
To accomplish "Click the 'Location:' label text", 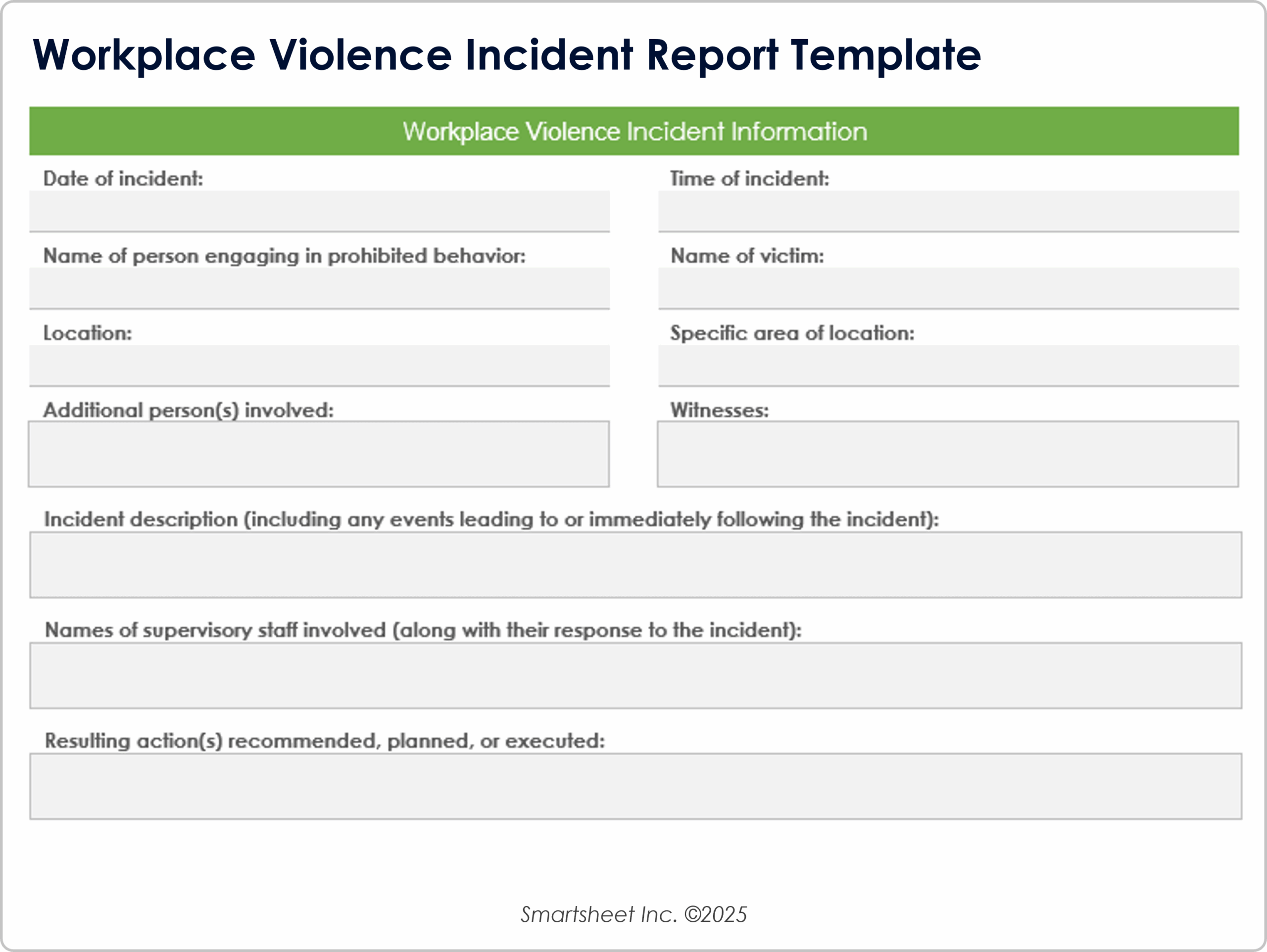I will pyautogui.click(x=88, y=333).
